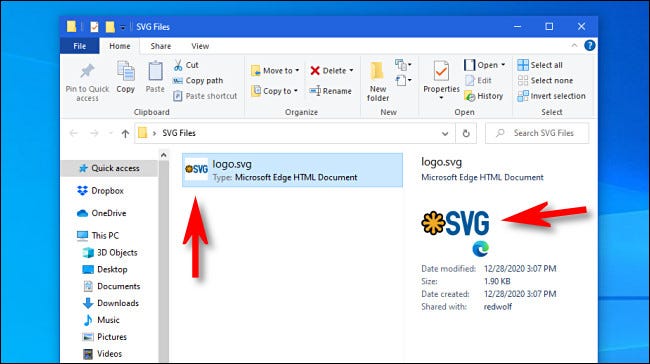Click Select all
The image size is (650, 364).
540,65
